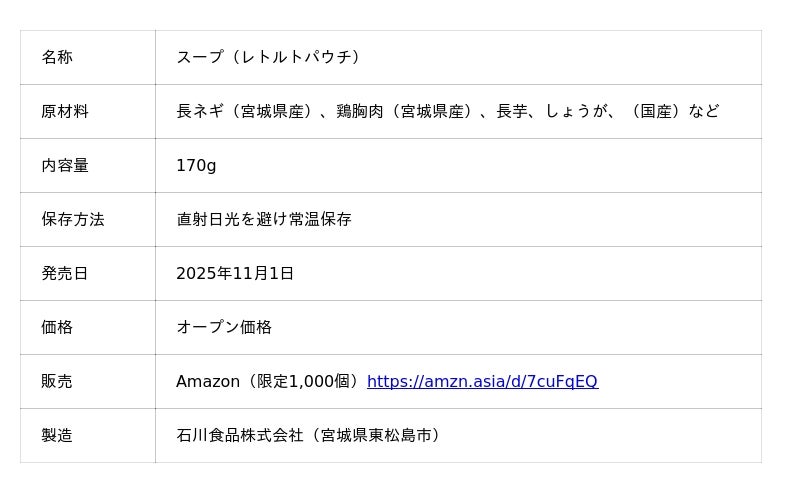Click the スープ（レトルトパウチ）text
The width and height of the screenshot is (800, 493).
click(268, 57)
